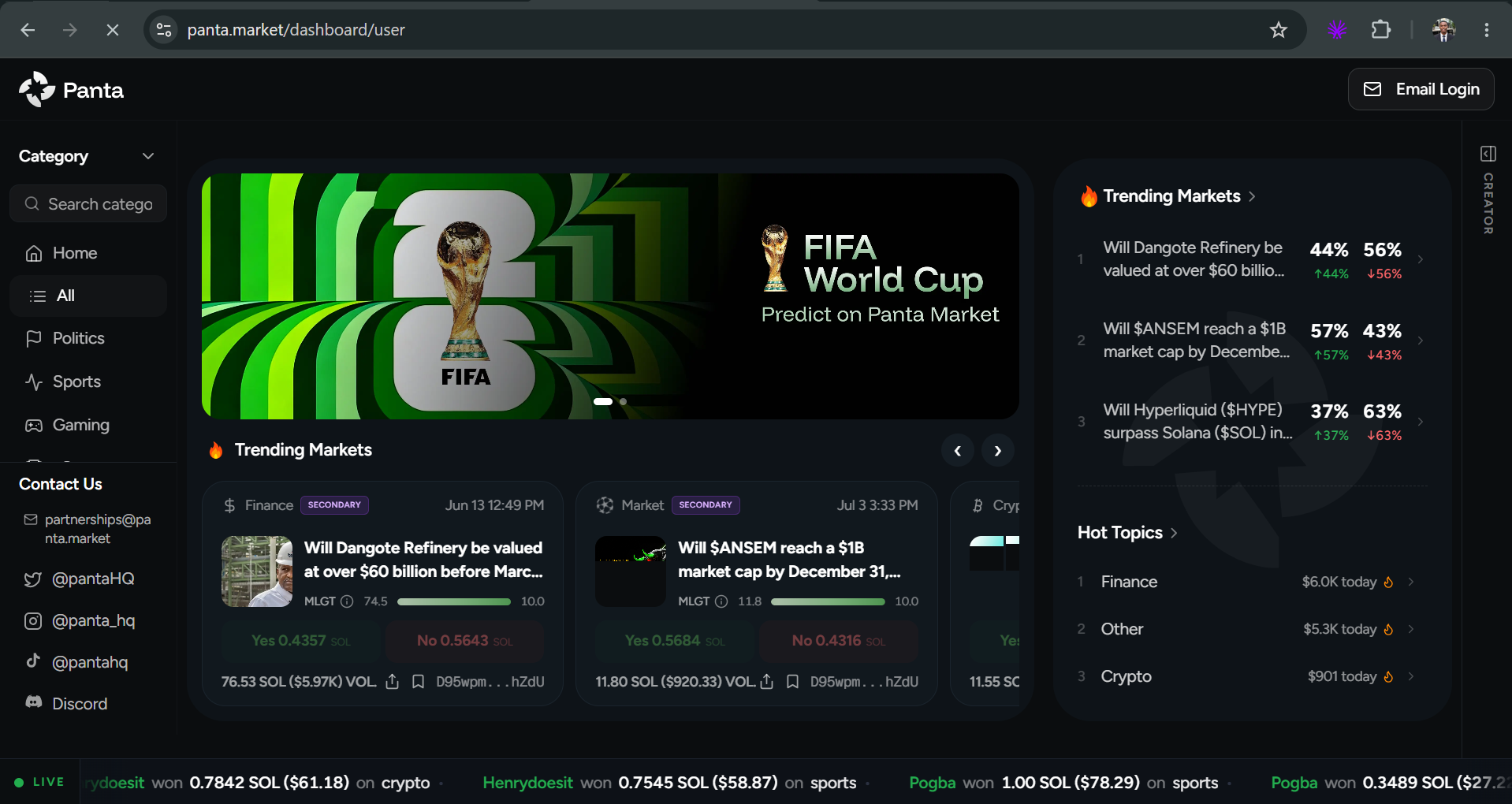Buy Yes 0.4357 SOL on Dangote market
This screenshot has height=804, width=1512.
pos(300,641)
